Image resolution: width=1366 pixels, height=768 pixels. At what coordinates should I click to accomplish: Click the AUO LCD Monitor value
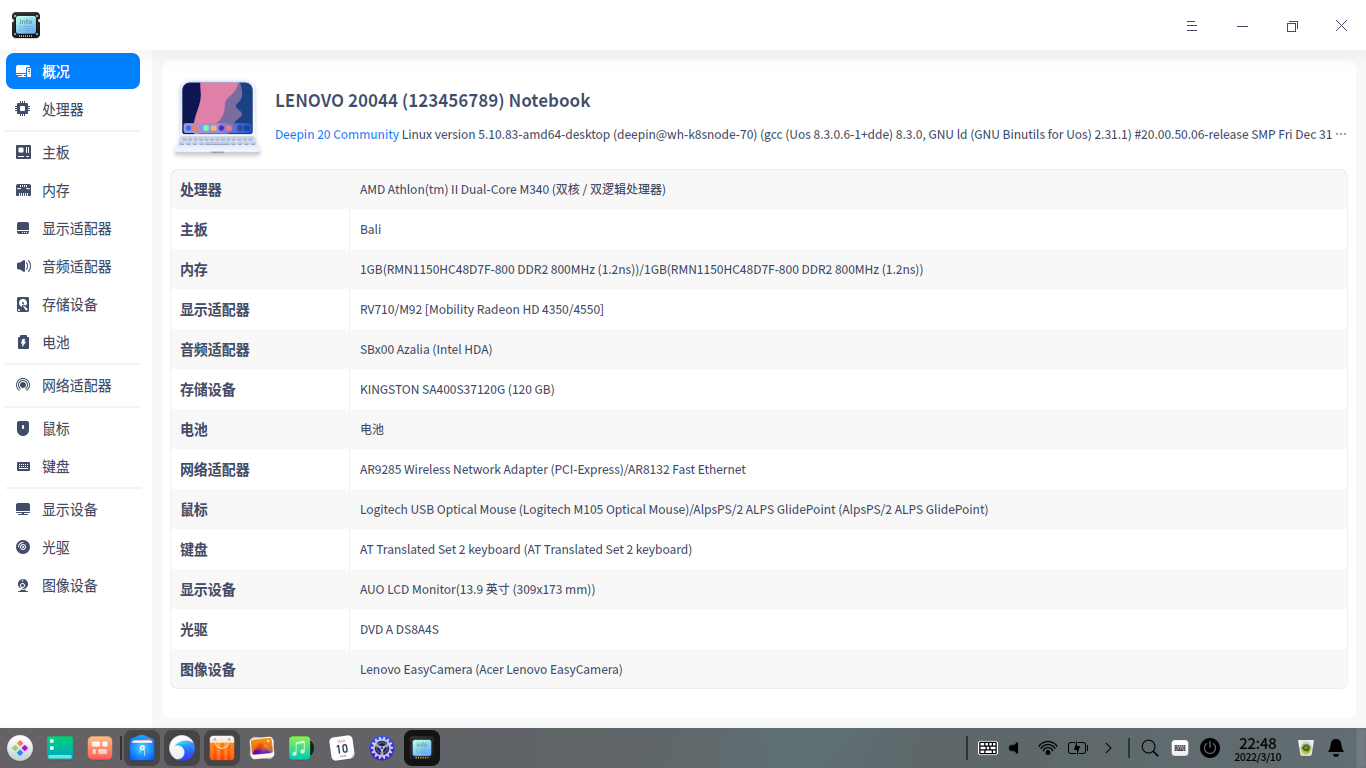pyautogui.click(x=478, y=589)
